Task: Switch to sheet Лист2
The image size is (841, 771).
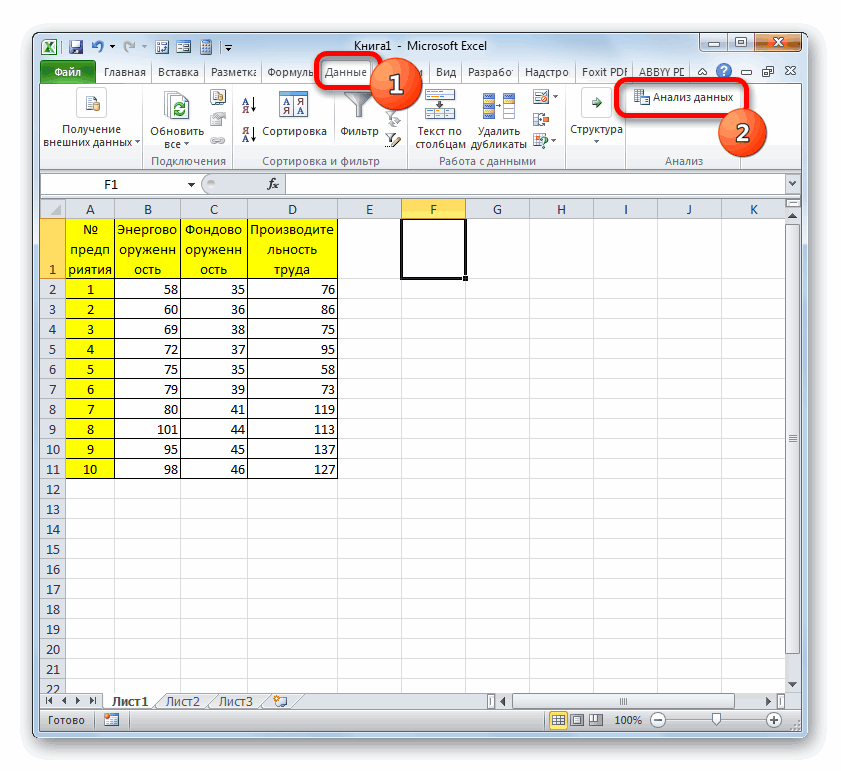Action: click(x=182, y=702)
